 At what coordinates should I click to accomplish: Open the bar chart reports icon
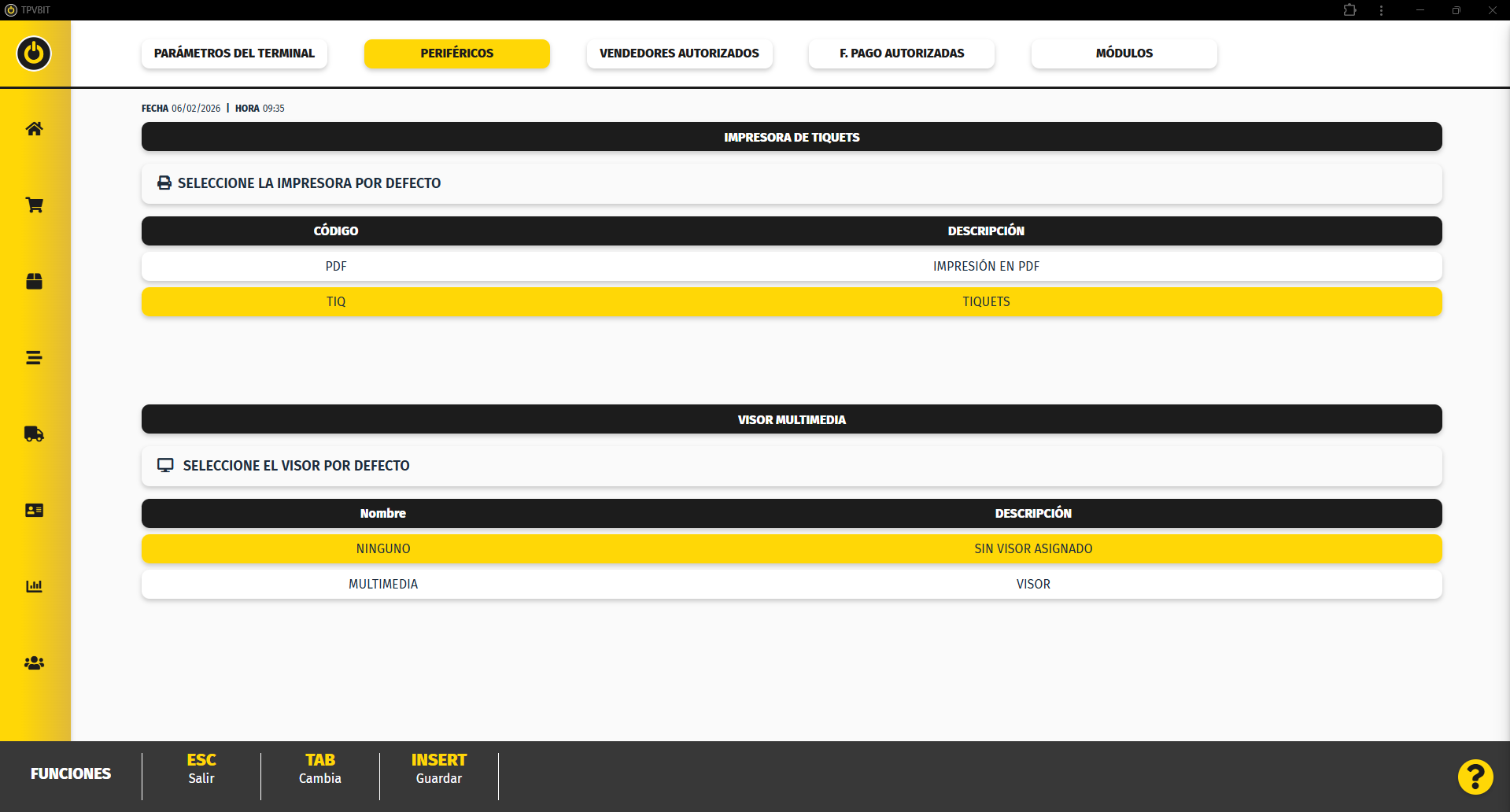(34, 586)
